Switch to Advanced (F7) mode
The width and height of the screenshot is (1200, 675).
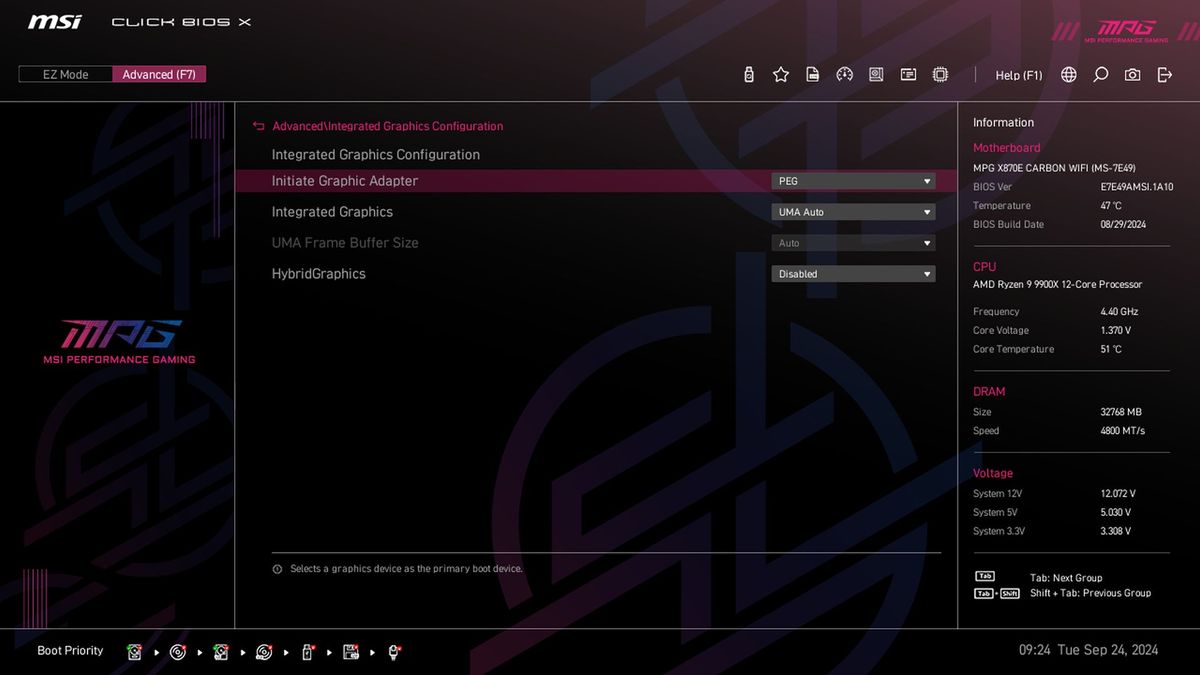pos(159,75)
